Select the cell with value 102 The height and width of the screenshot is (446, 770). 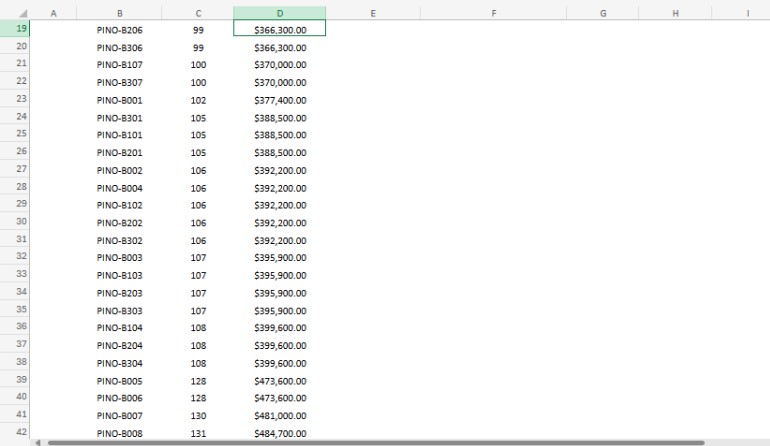coord(198,100)
